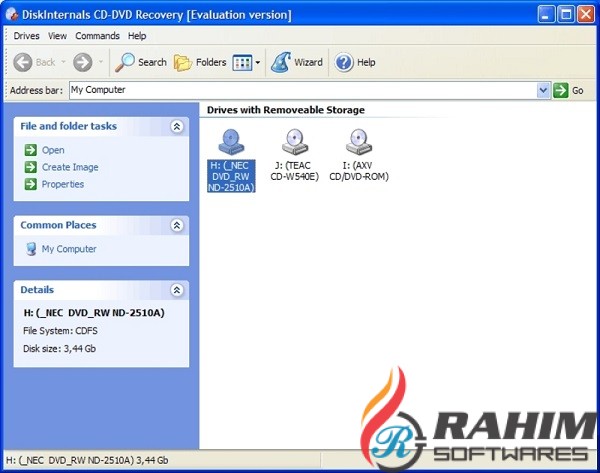Select the I: AXV CD/DVD-ROM drive icon
This screenshot has width=600, height=473.
pos(359,142)
